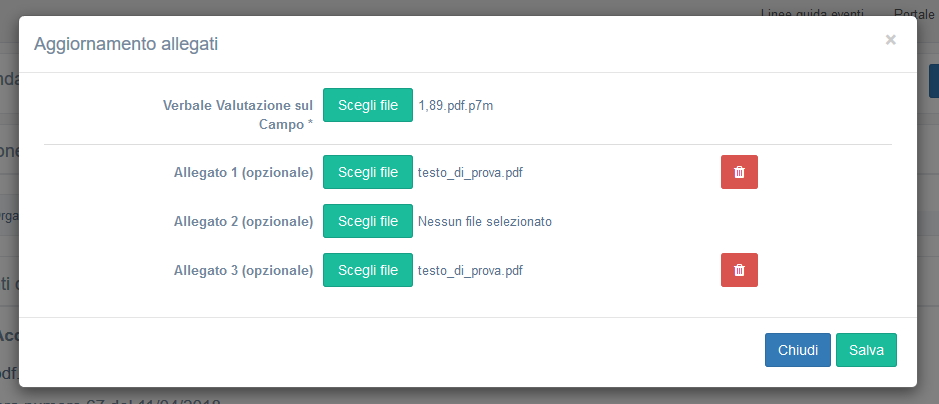This screenshot has width=939, height=404.
Task: Close the dialog with the X icon
Action: click(890, 40)
